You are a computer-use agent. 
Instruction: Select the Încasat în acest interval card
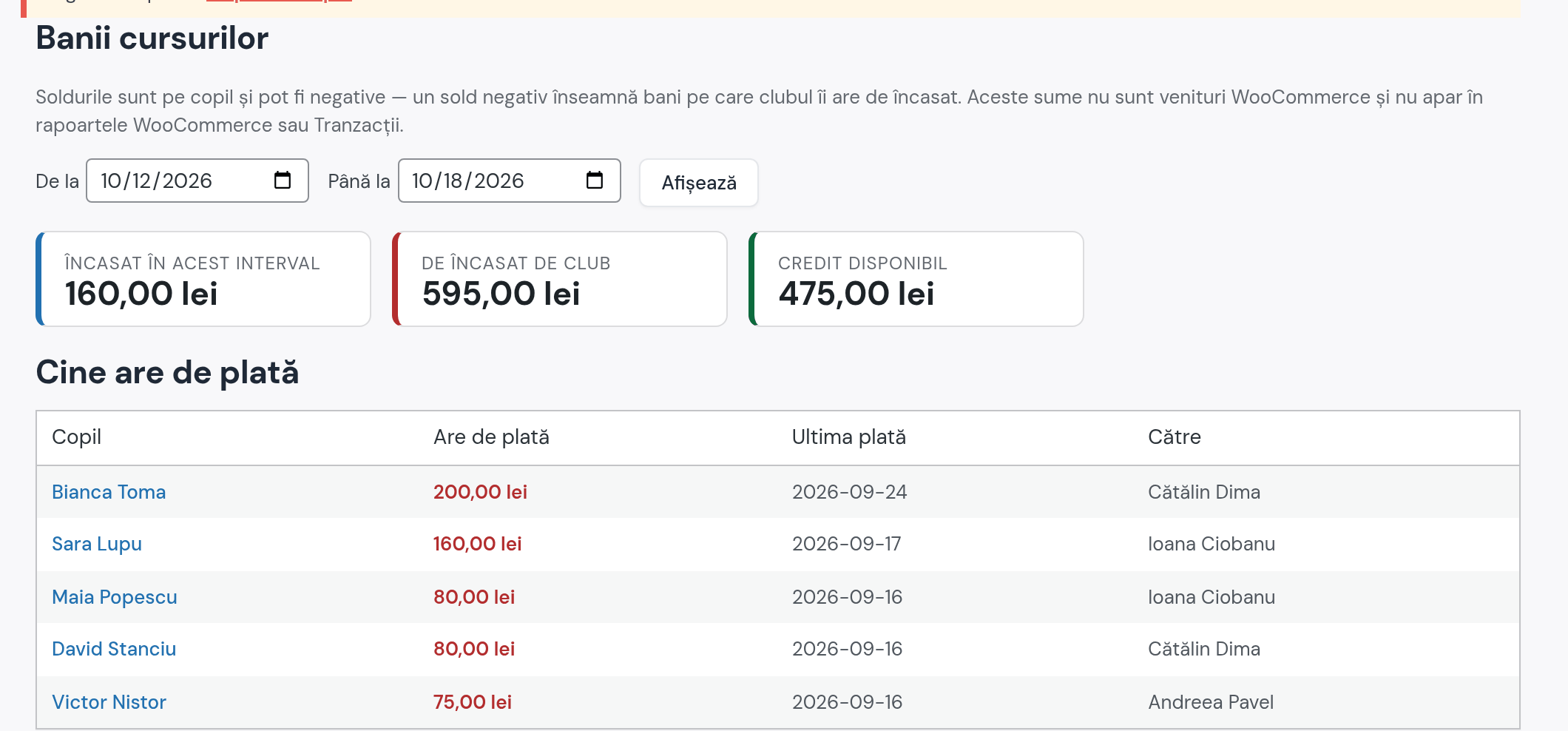pyautogui.click(x=203, y=279)
